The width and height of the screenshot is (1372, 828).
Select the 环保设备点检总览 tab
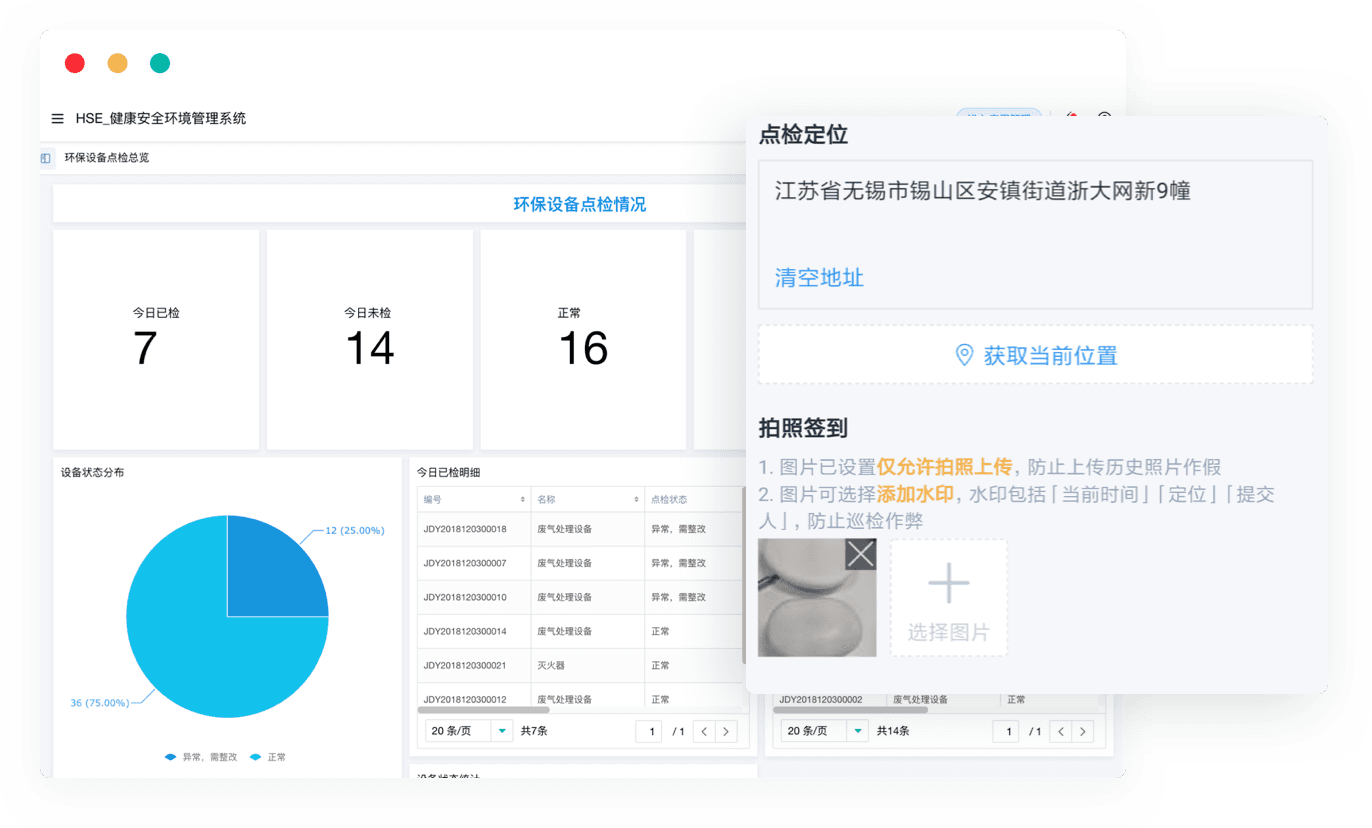(x=107, y=158)
